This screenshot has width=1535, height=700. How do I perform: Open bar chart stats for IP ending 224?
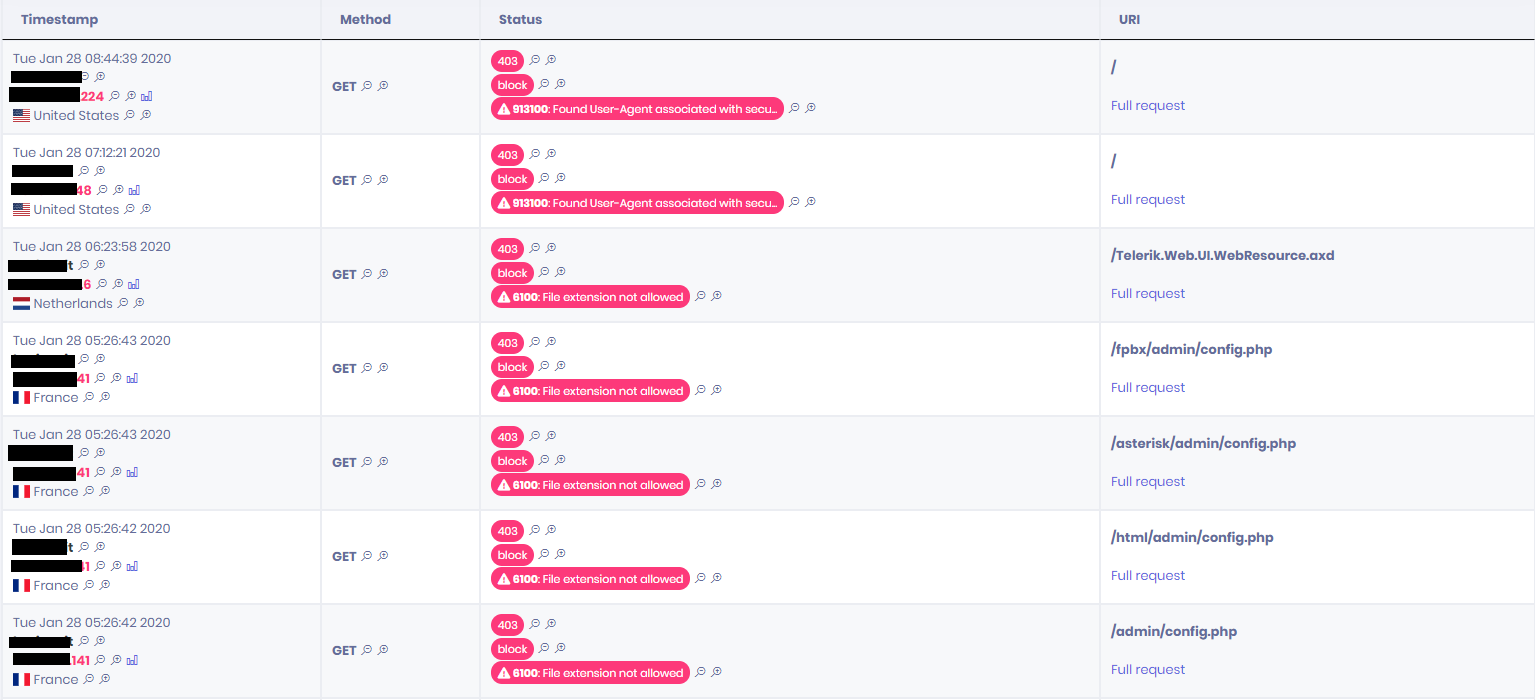[146, 96]
